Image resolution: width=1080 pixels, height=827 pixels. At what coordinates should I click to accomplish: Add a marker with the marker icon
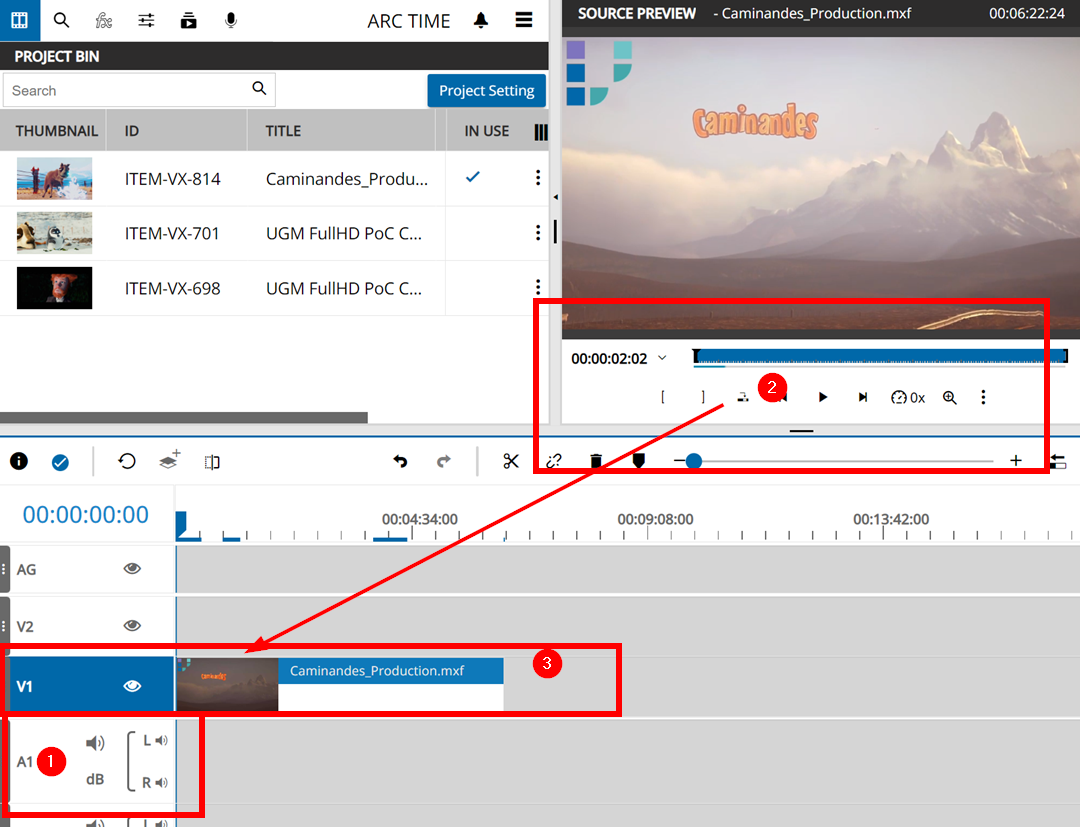(638, 461)
